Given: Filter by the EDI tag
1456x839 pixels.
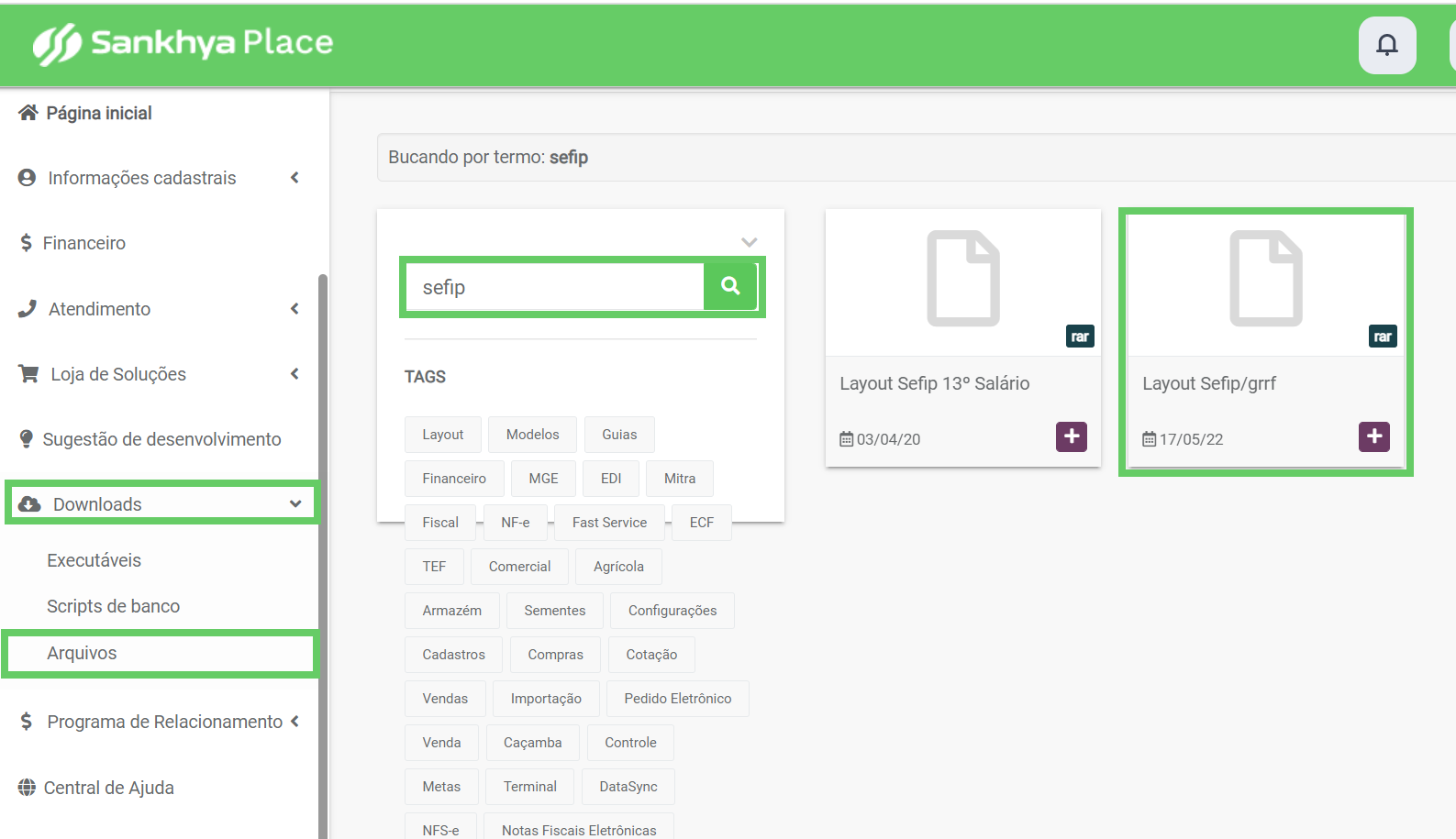Looking at the screenshot, I should pos(611,479).
